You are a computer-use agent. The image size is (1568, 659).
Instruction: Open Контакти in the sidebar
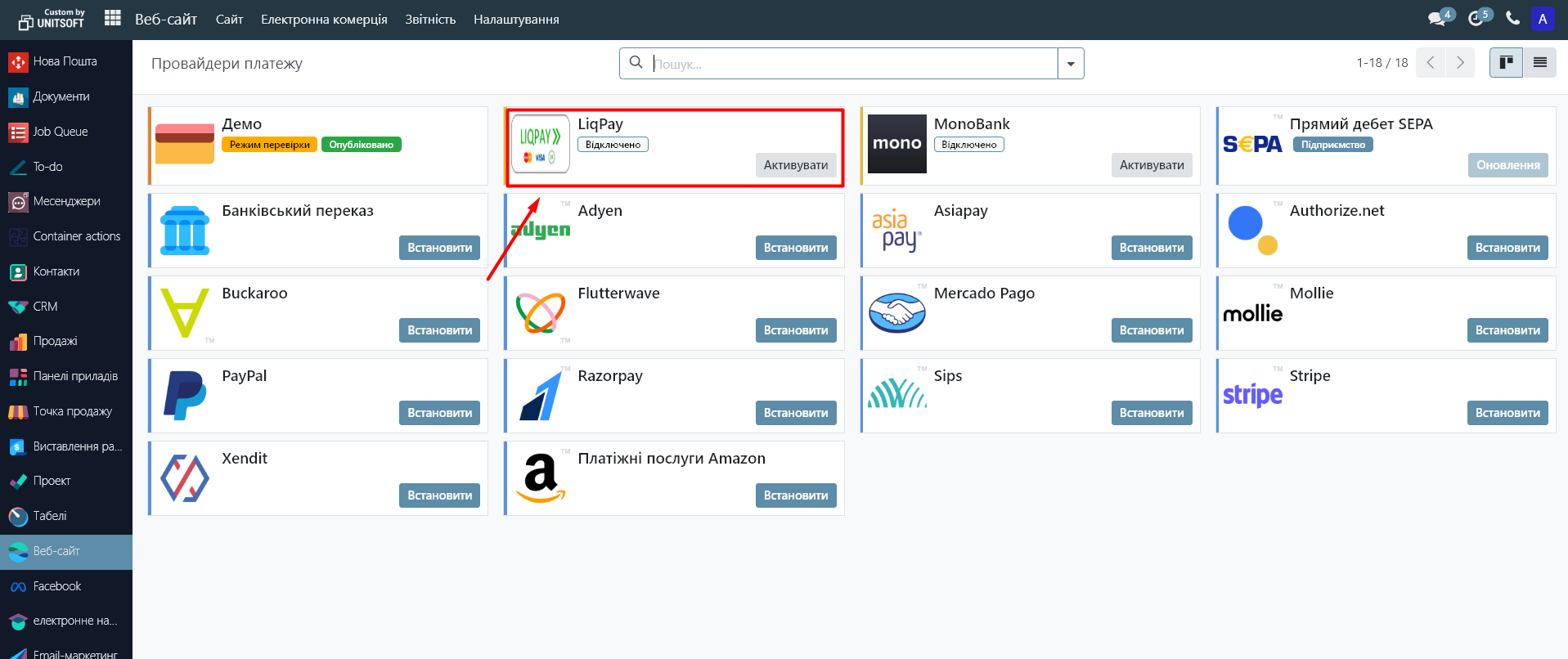[66, 271]
